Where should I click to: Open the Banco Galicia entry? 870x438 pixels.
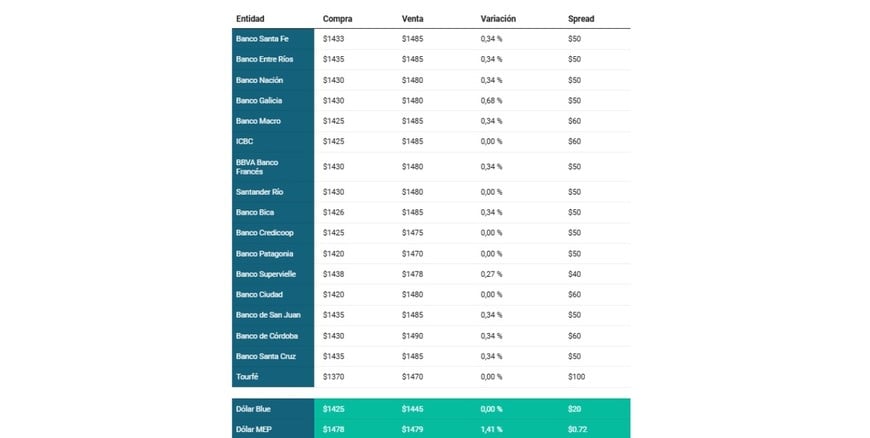(x=259, y=100)
